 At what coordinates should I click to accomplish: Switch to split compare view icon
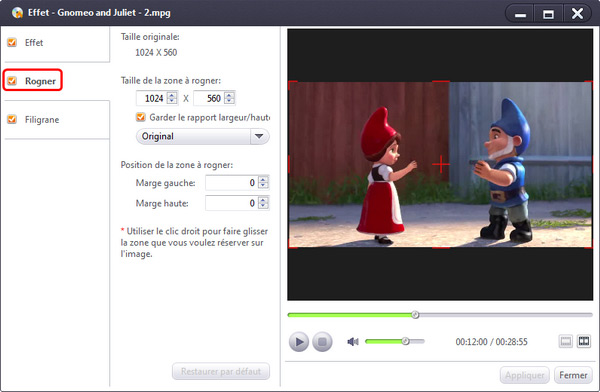click(x=584, y=341)
